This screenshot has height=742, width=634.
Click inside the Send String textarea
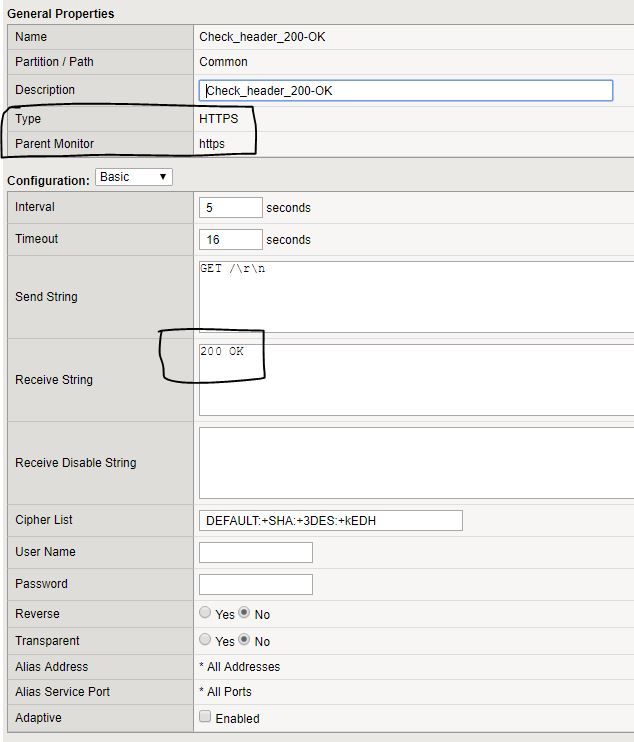click(x=416, y=297)
